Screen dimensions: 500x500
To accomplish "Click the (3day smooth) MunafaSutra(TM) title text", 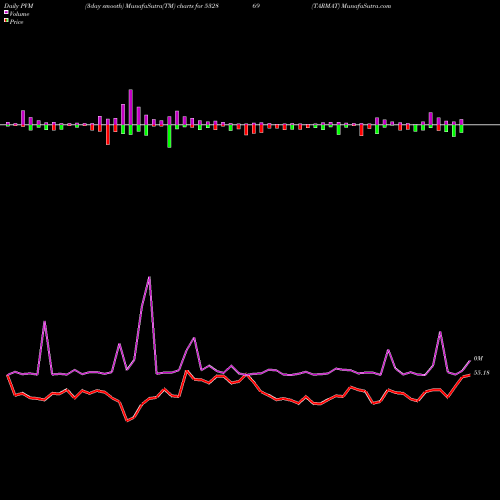I will [130, 6].
